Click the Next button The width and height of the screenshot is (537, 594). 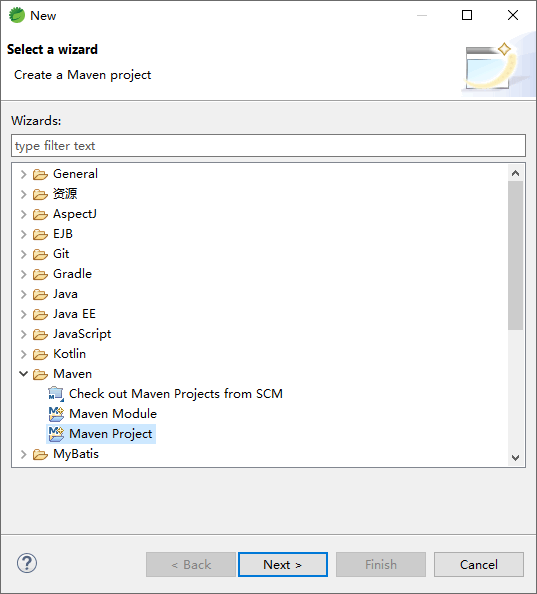pos(283,564)
